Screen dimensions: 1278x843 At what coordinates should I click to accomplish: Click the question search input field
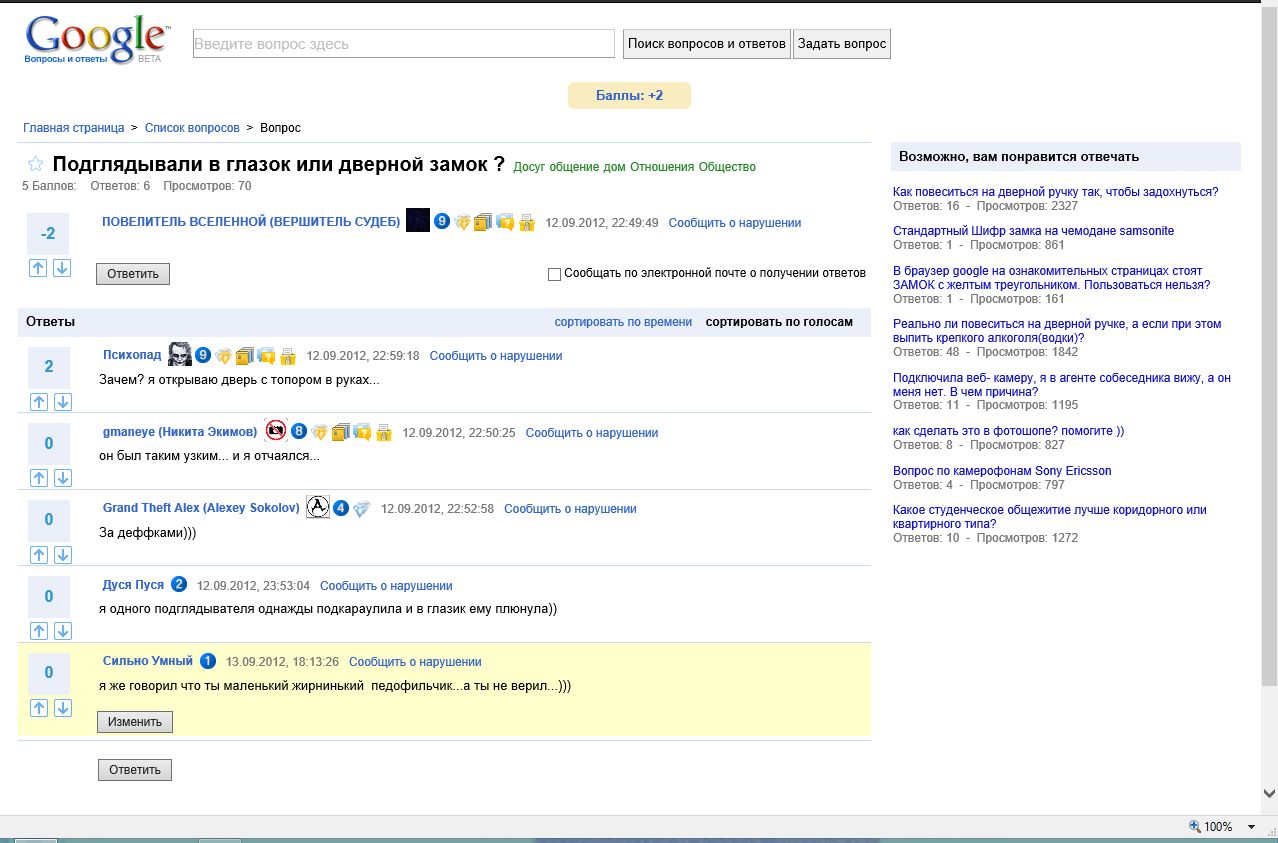click(x=404, y=44)
